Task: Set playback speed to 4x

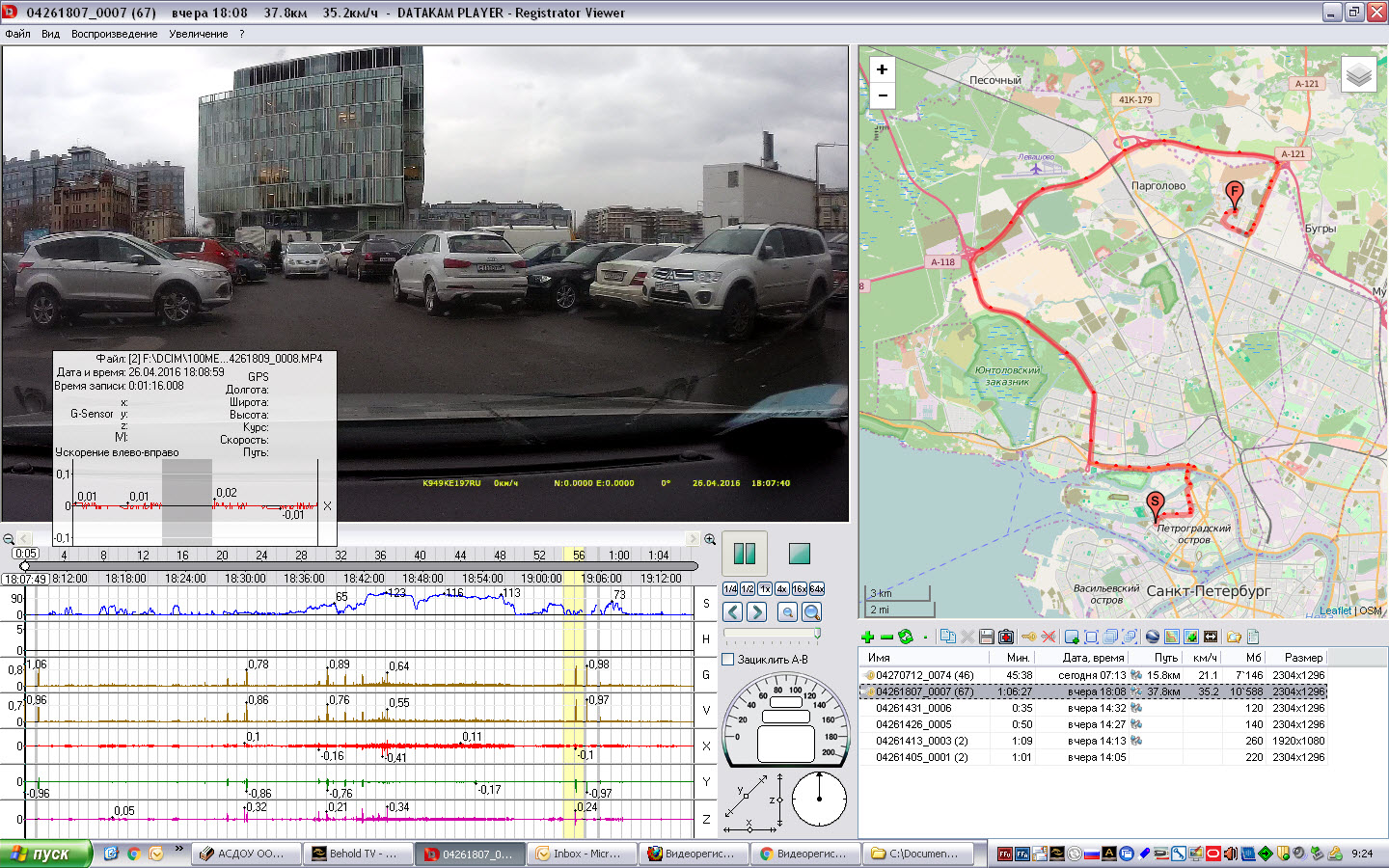Action: coord(782,588)
